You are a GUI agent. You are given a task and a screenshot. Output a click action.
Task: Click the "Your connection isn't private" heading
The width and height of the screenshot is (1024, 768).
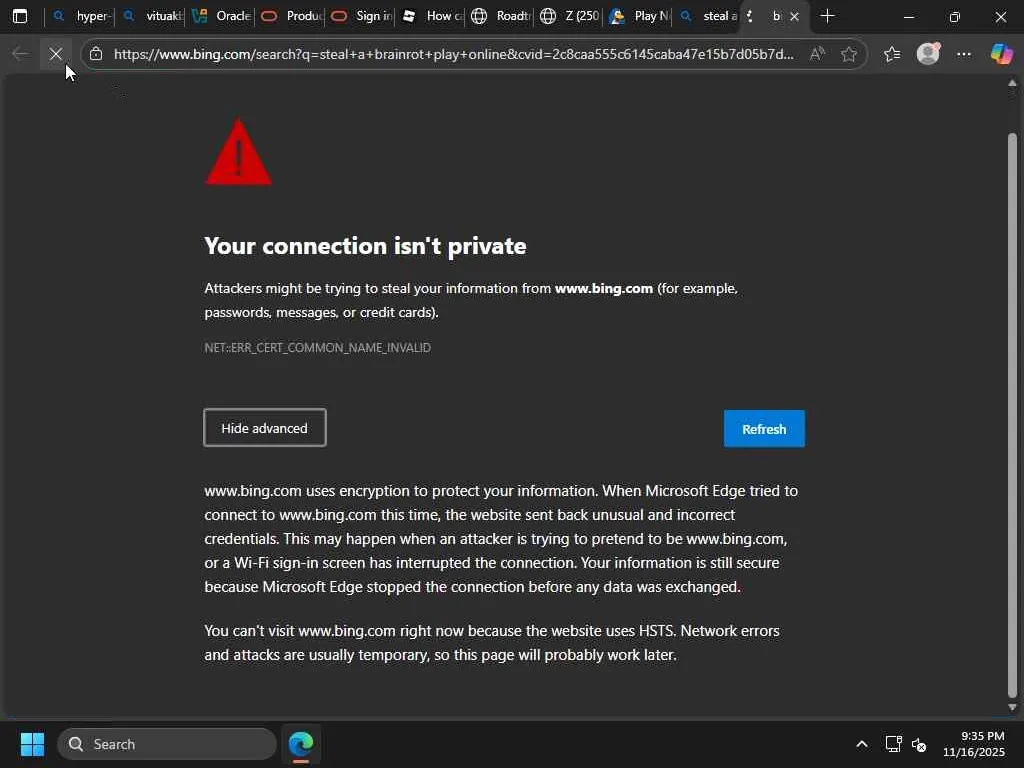[x=365, y=246]
